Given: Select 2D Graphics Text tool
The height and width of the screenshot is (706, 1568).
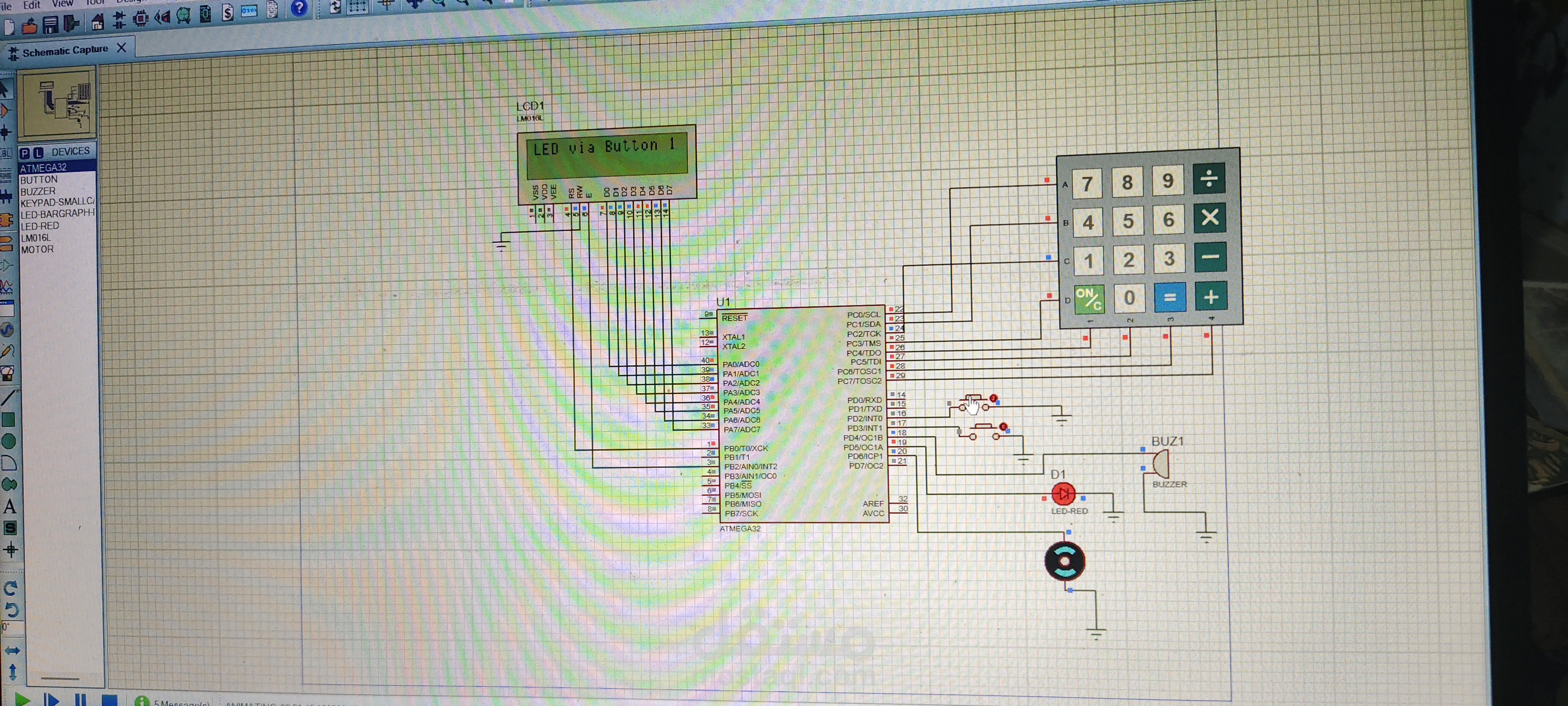Looking at the screenshot, I should click(x=10, y=507).
